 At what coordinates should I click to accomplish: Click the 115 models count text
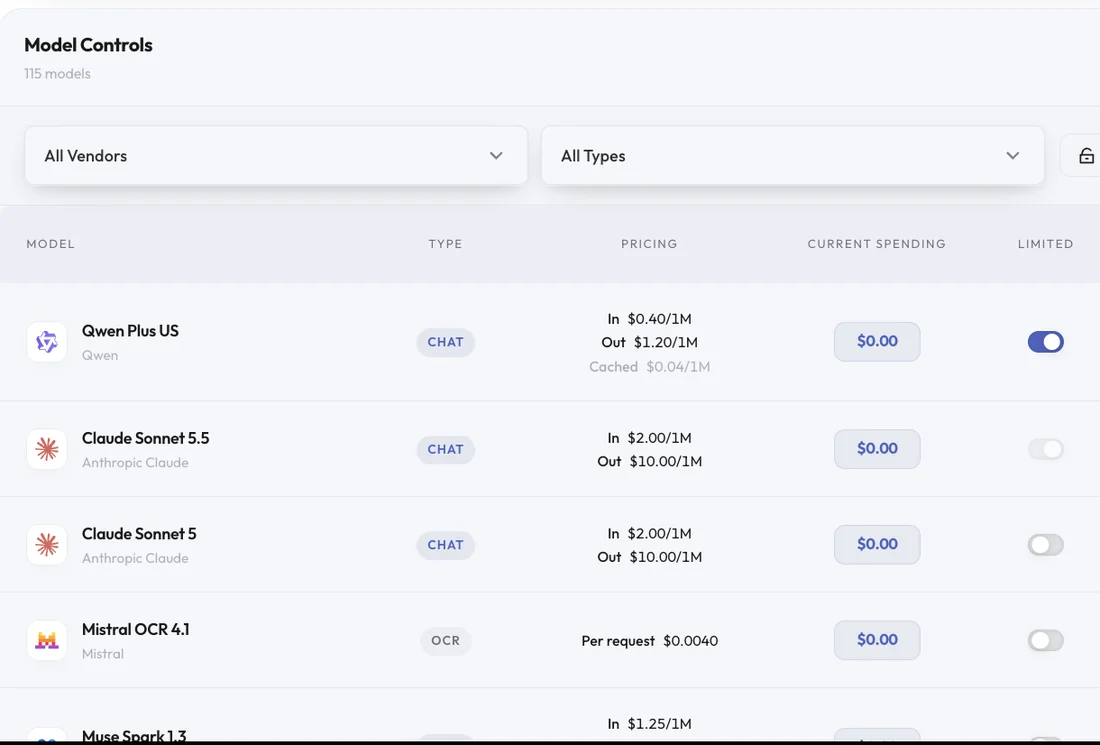[x=58, y=74]
